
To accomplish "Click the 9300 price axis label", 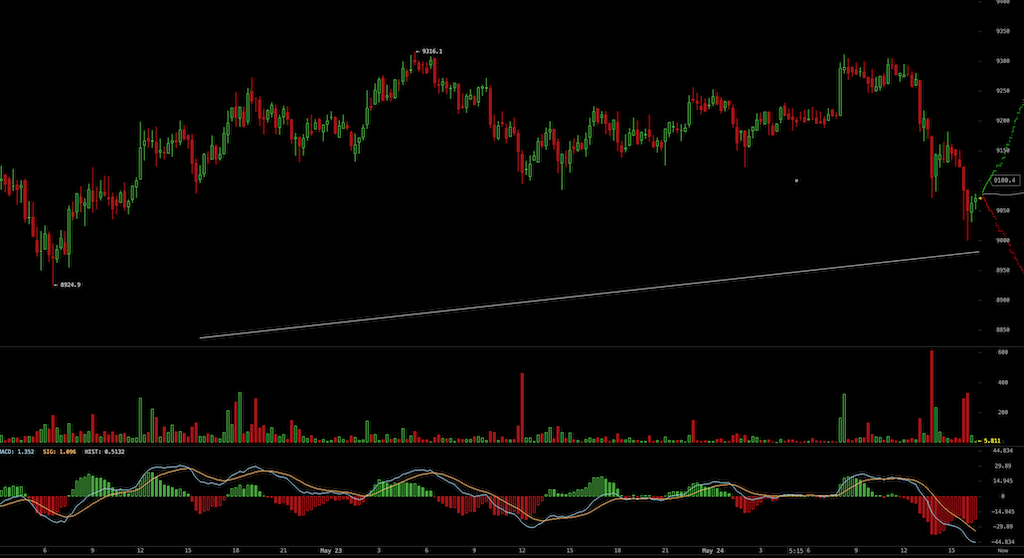I will pos(1002,61).
